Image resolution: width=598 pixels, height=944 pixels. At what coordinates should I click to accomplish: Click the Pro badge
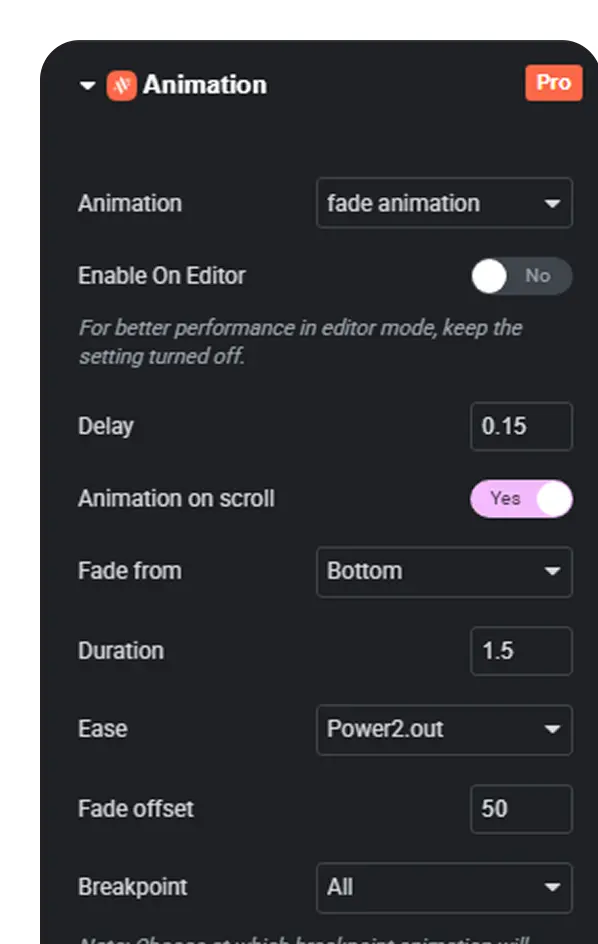pyautogui.click(x=553, y=82)
